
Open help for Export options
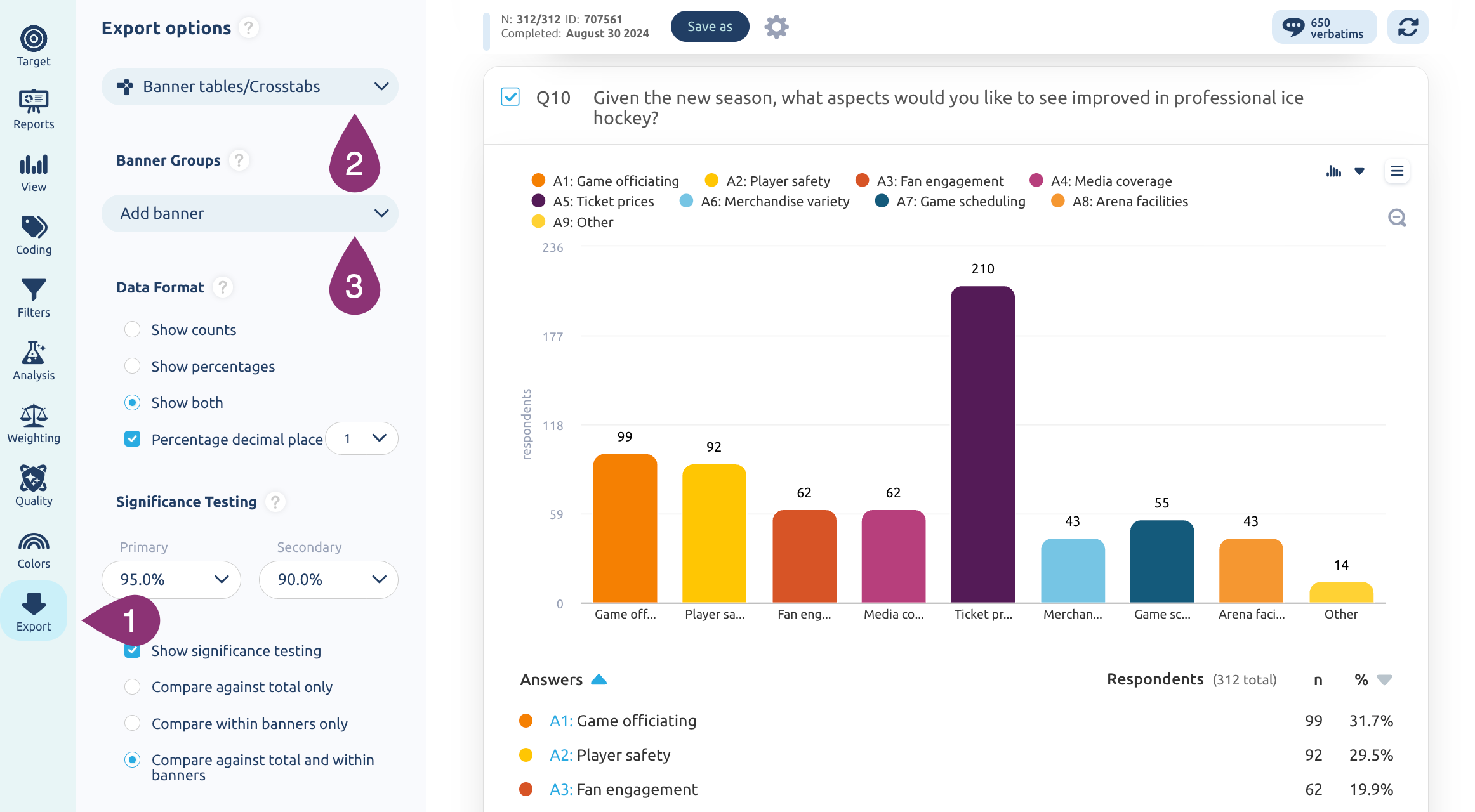click(249, 28)
